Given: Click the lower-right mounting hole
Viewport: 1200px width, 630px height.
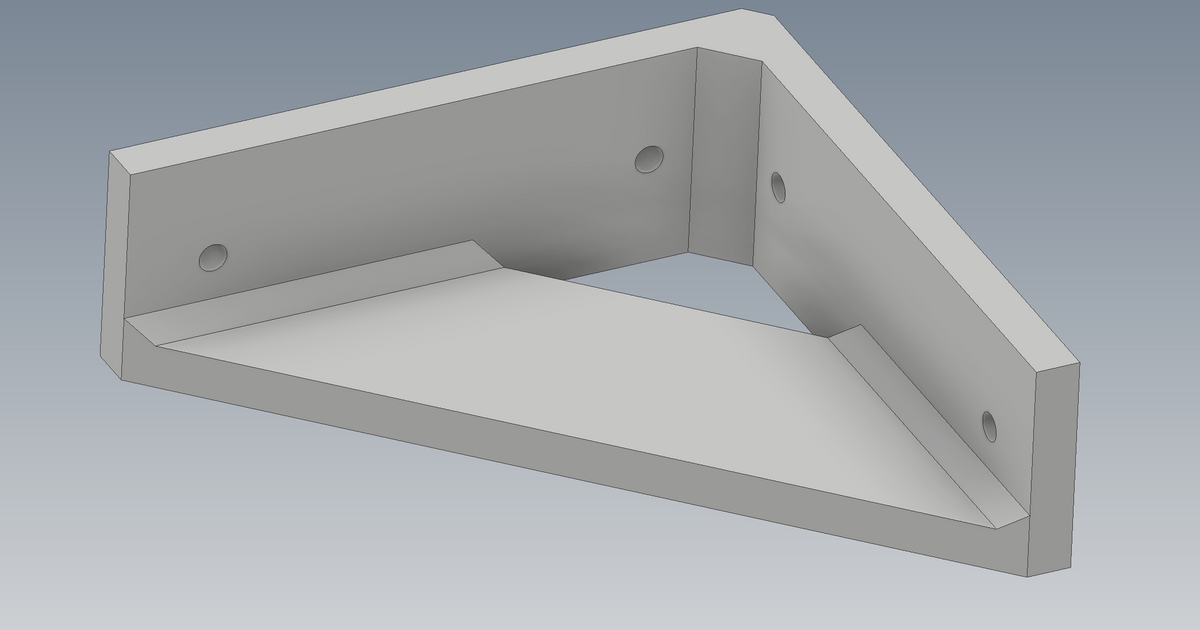Looking at the screenshot, I should tap(991, 425).
